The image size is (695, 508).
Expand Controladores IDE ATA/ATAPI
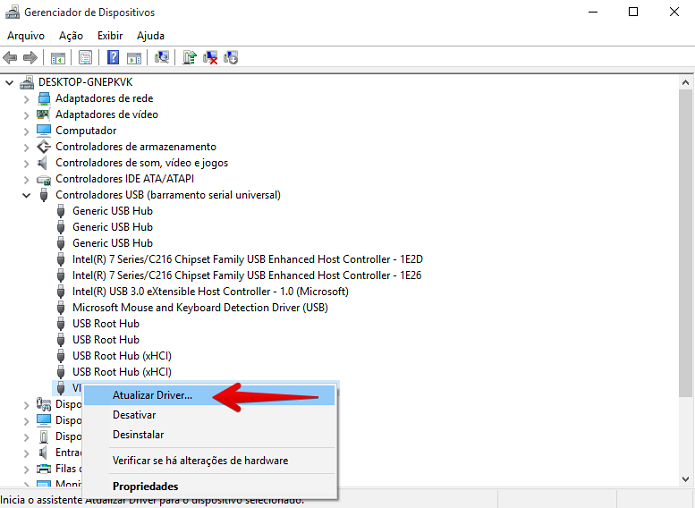pos(26,180)
